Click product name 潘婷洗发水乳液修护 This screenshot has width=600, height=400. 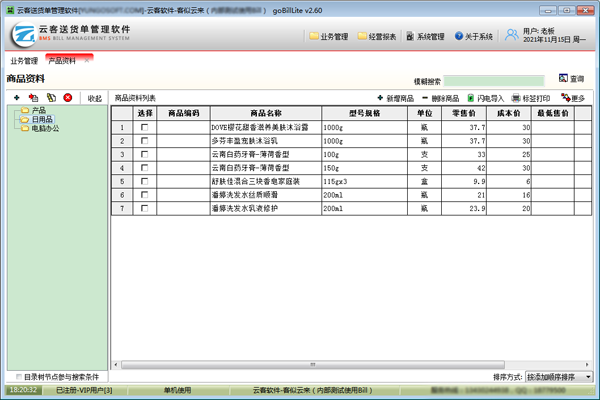(x=245, y=208)
